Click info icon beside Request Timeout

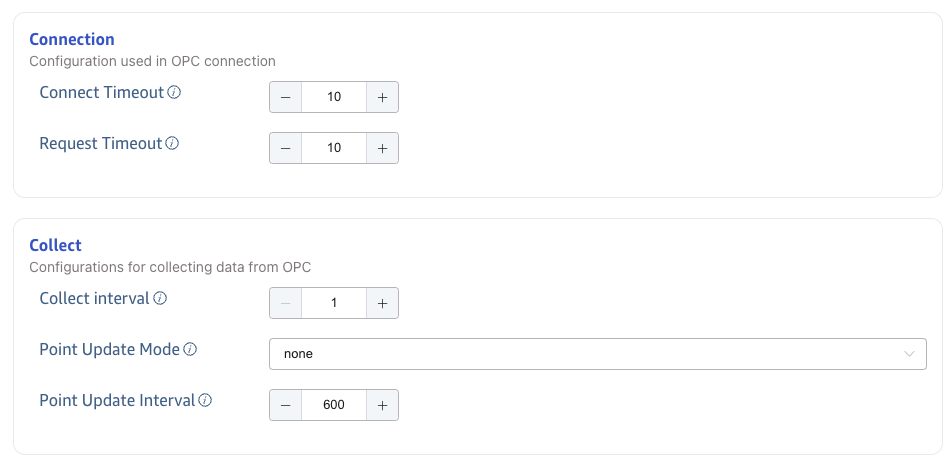[172, 144]
